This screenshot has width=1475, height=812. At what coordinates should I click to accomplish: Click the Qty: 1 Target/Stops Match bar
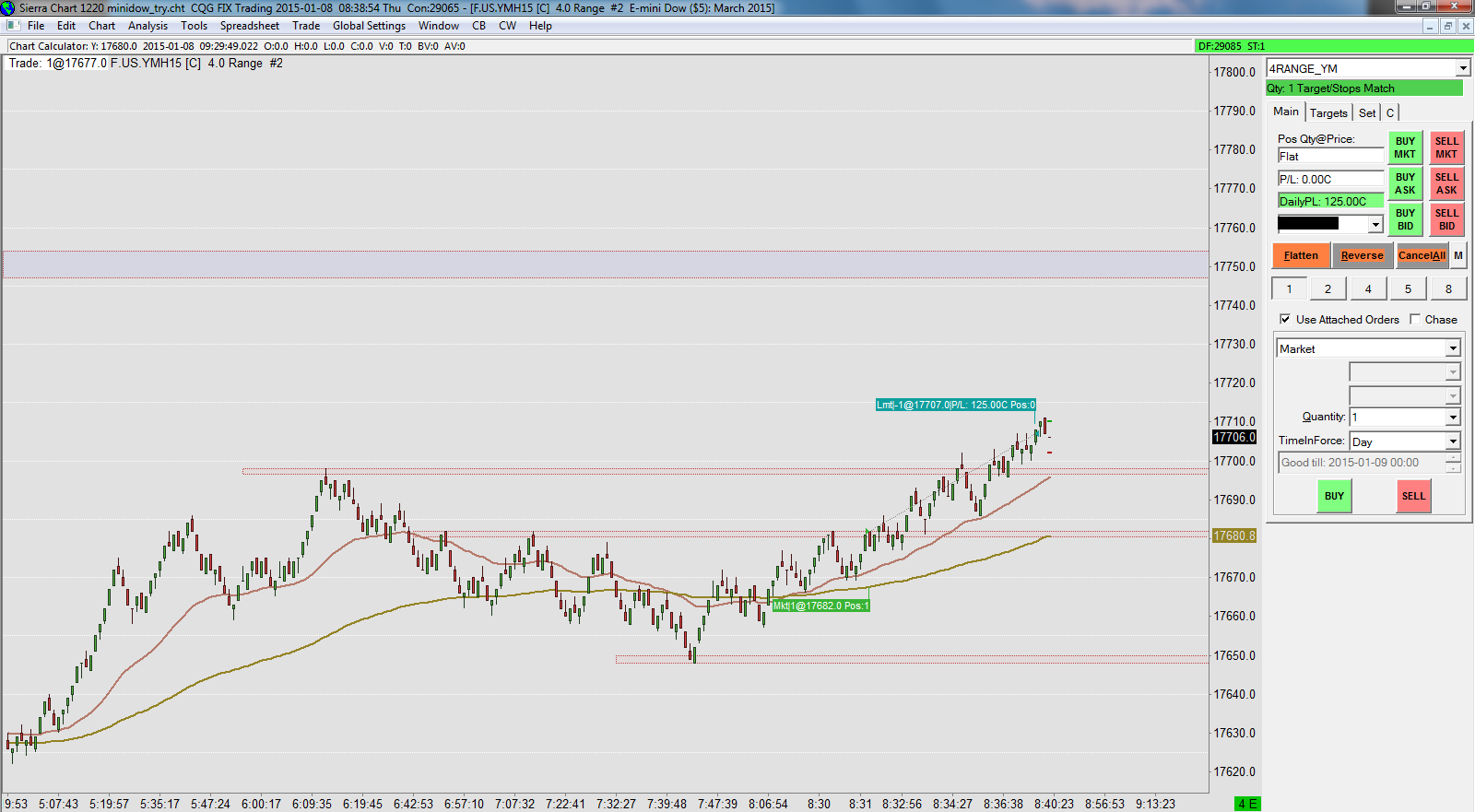tap(1364, 88)
